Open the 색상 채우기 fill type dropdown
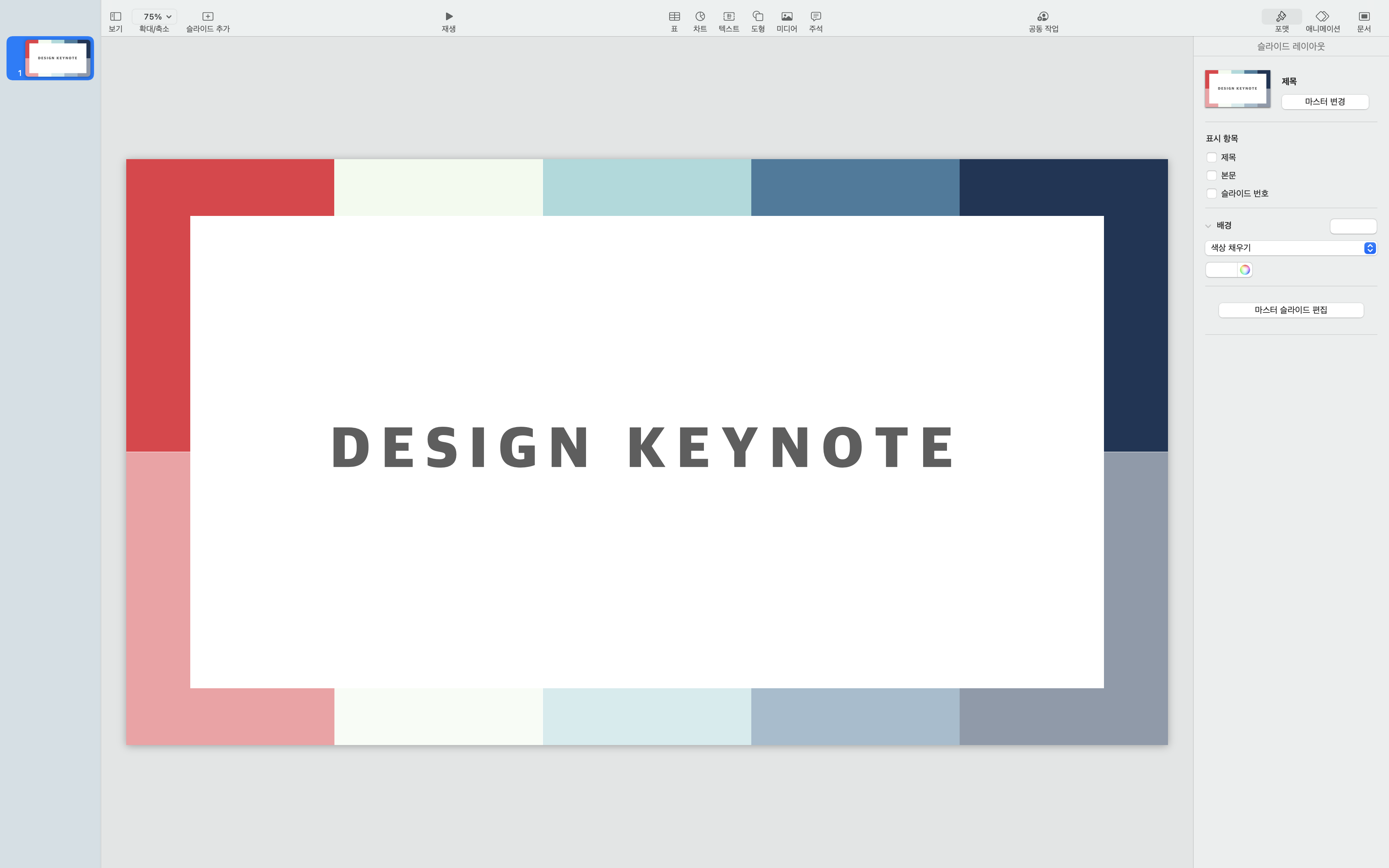 (1290, 248)
